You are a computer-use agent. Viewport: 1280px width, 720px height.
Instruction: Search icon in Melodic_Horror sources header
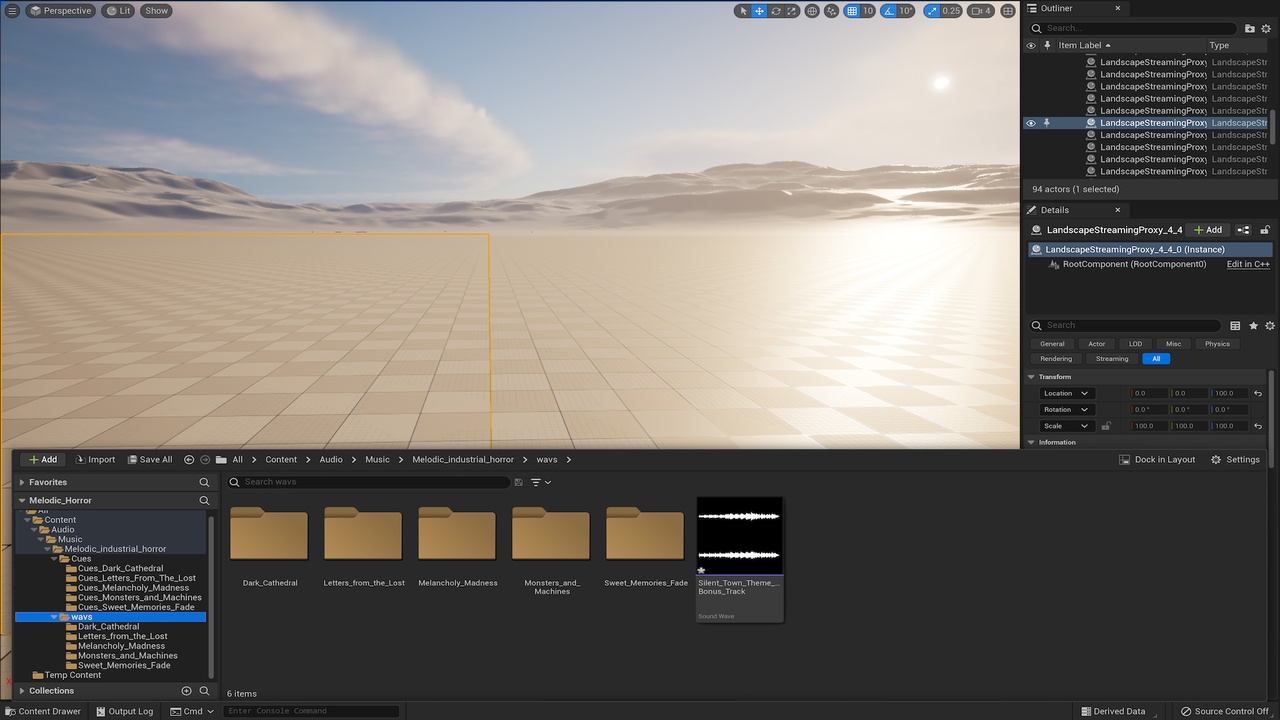(204, 500)
